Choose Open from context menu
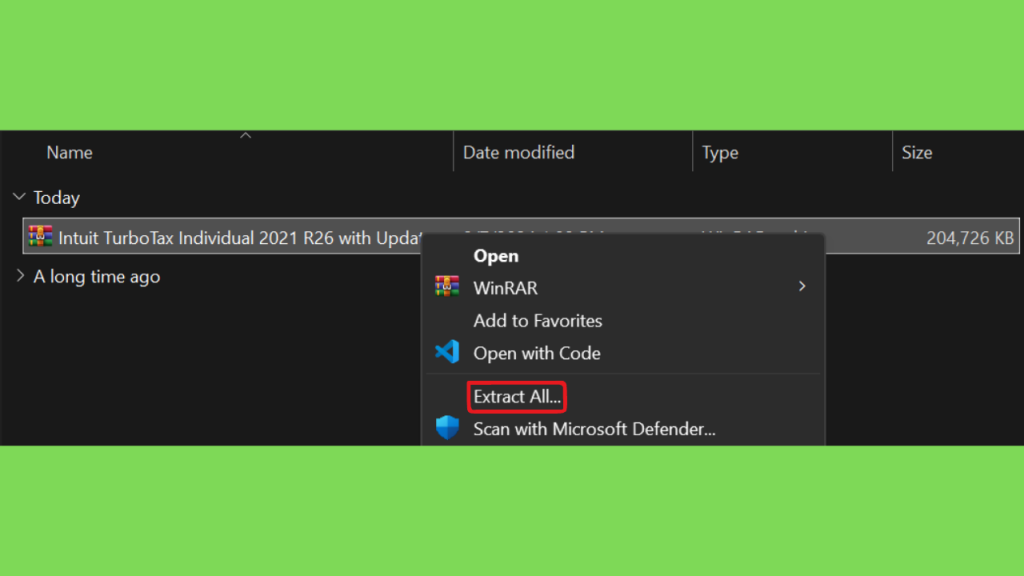1024x576 pixels. coord(496,256)
